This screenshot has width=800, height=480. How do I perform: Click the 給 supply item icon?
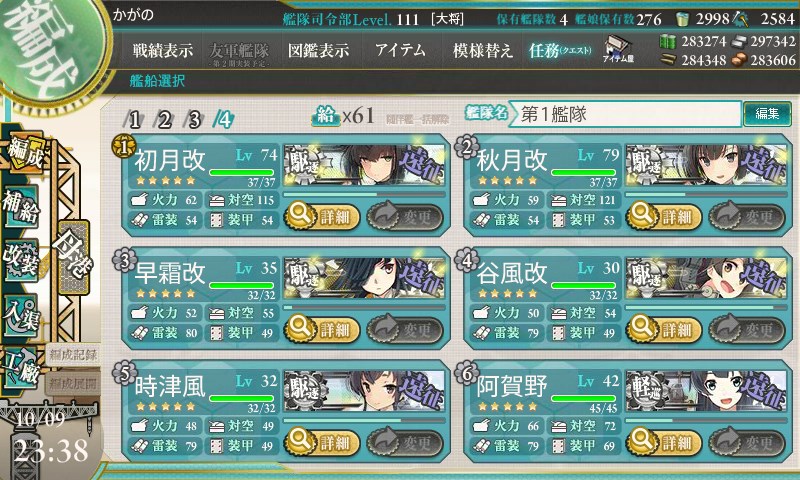pyautogui.click(x=326, y=117)
